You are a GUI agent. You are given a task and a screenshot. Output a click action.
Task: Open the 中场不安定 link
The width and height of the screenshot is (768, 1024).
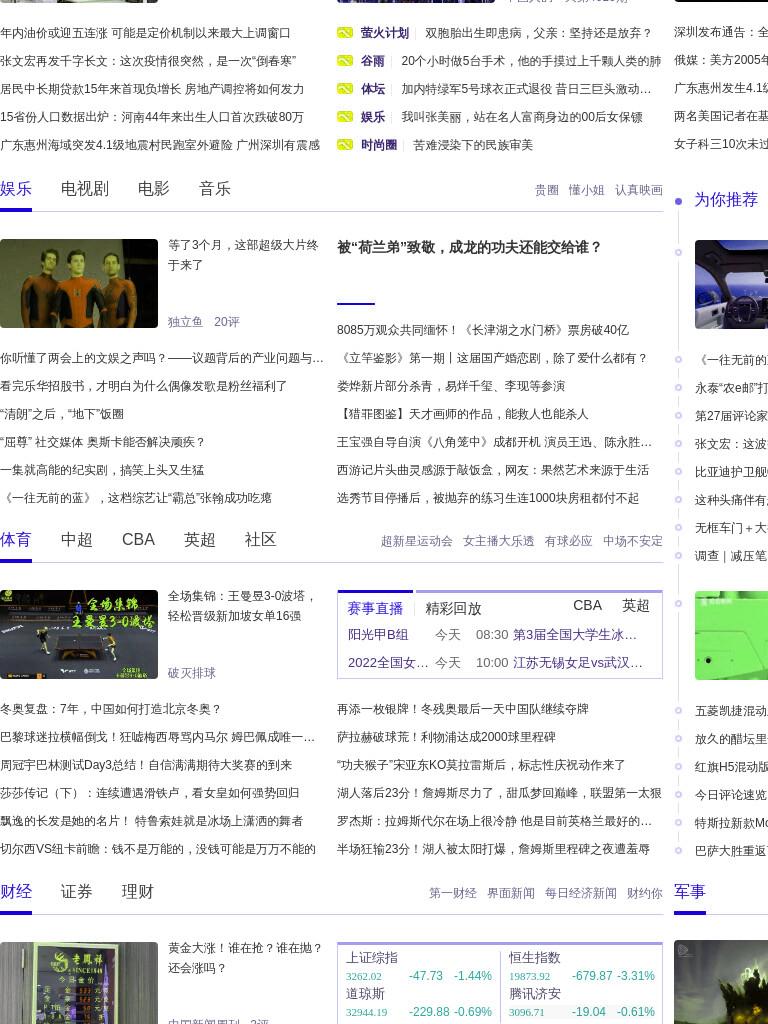(633, 541)
